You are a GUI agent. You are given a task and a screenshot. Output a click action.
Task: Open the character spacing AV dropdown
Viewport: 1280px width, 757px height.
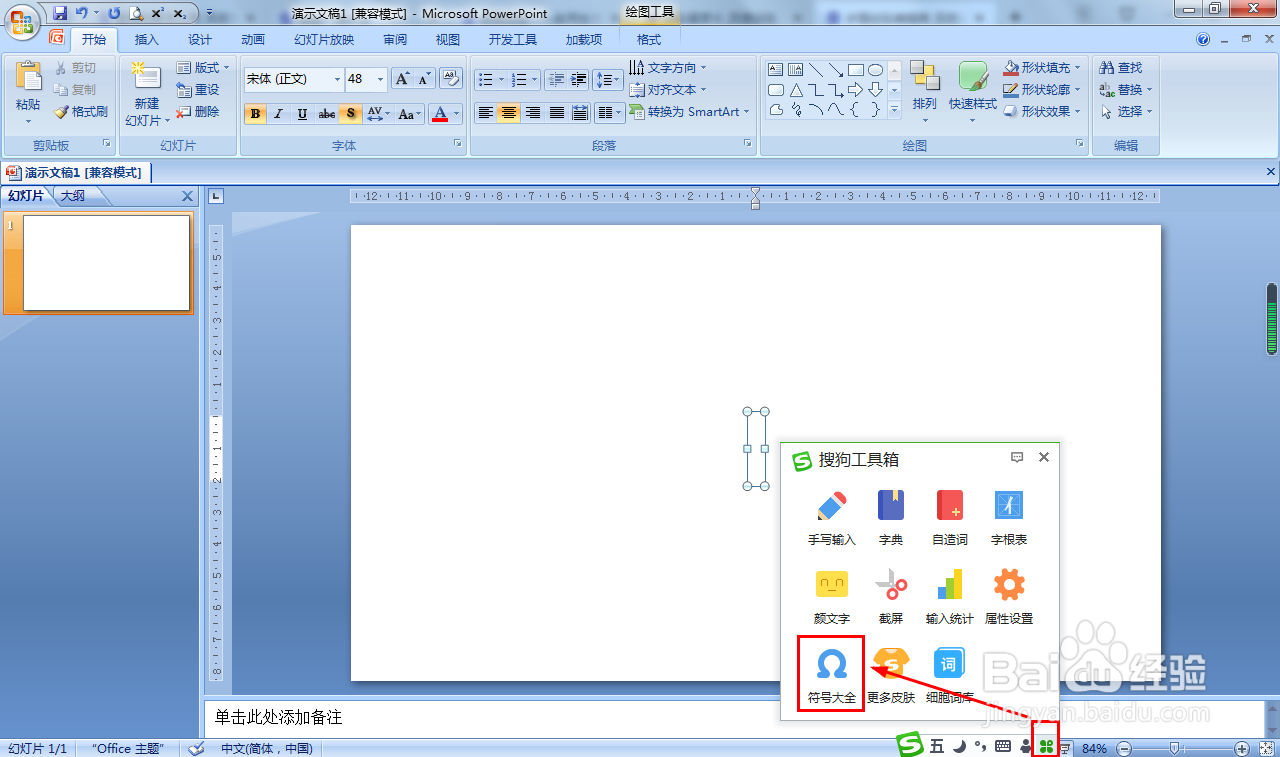(378, 114)
